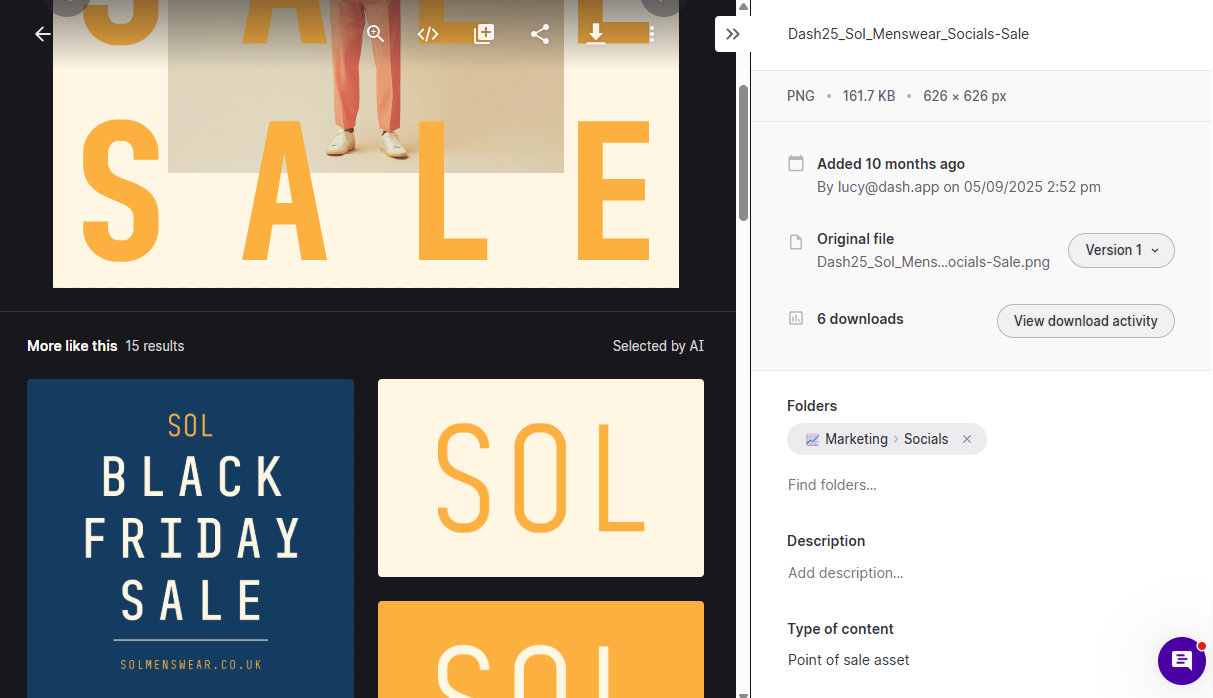Open the embed code icon
The image size is (1213, 698).
(x=428, y=34)
